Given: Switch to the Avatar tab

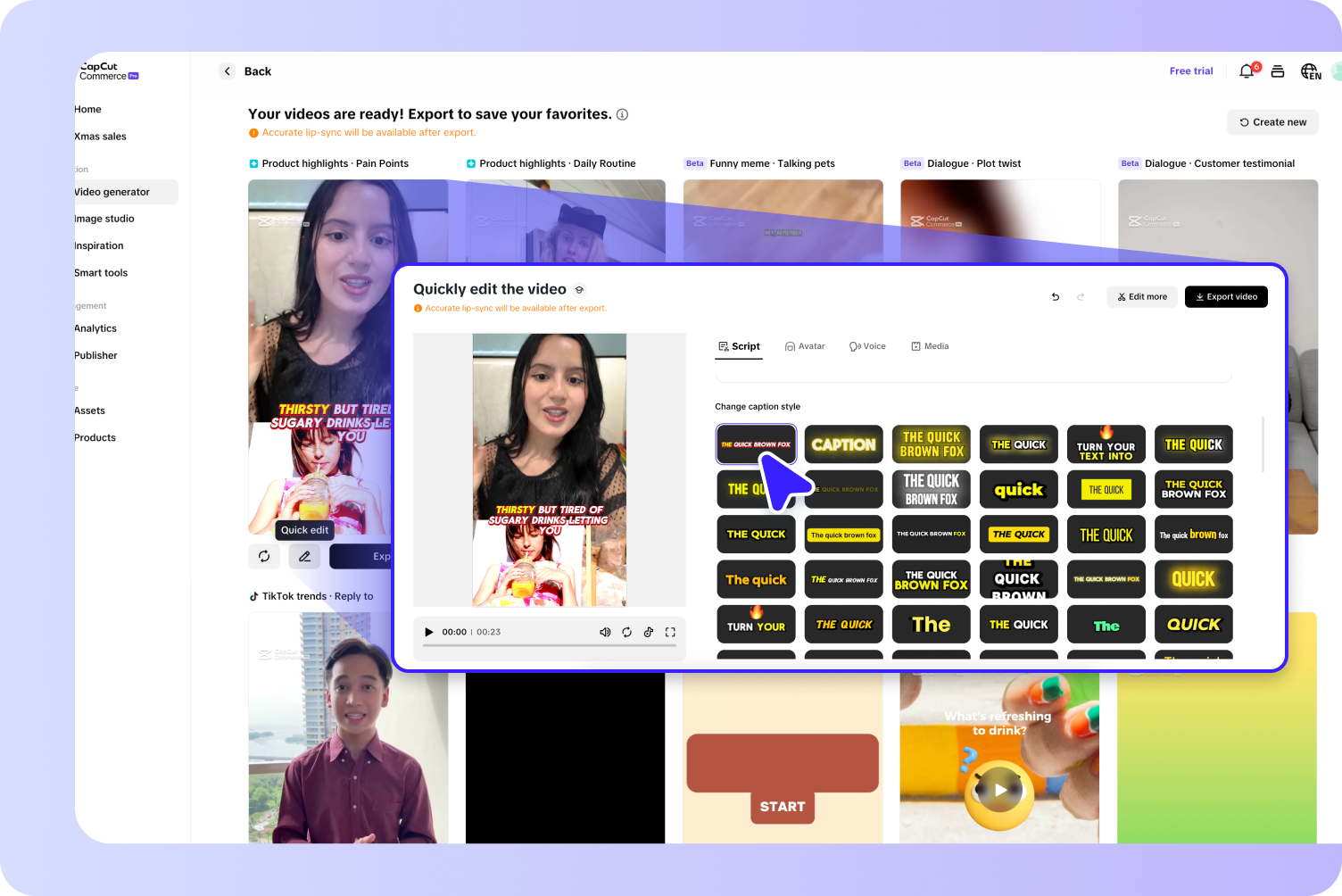Looking at the screenshot, I should (805, 346).
